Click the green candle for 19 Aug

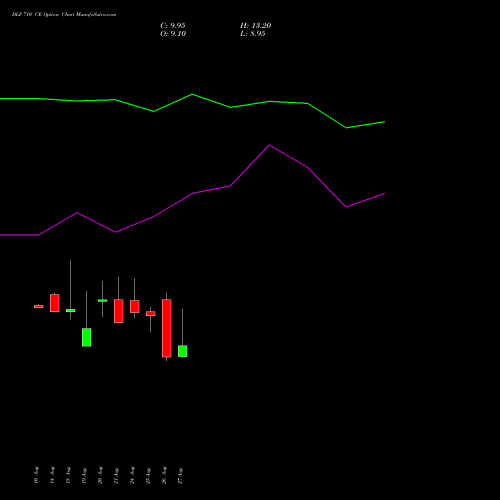click(x=87, y=337)
